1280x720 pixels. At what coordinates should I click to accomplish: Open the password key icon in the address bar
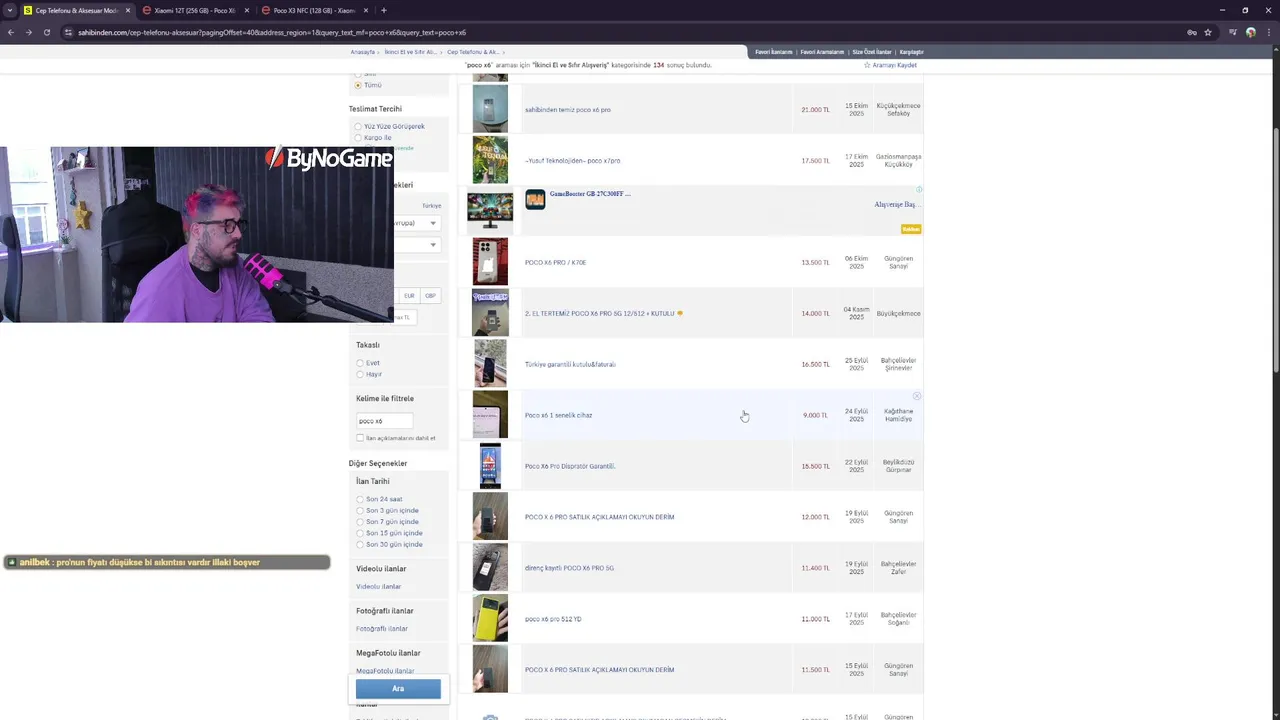point(1191,32)
